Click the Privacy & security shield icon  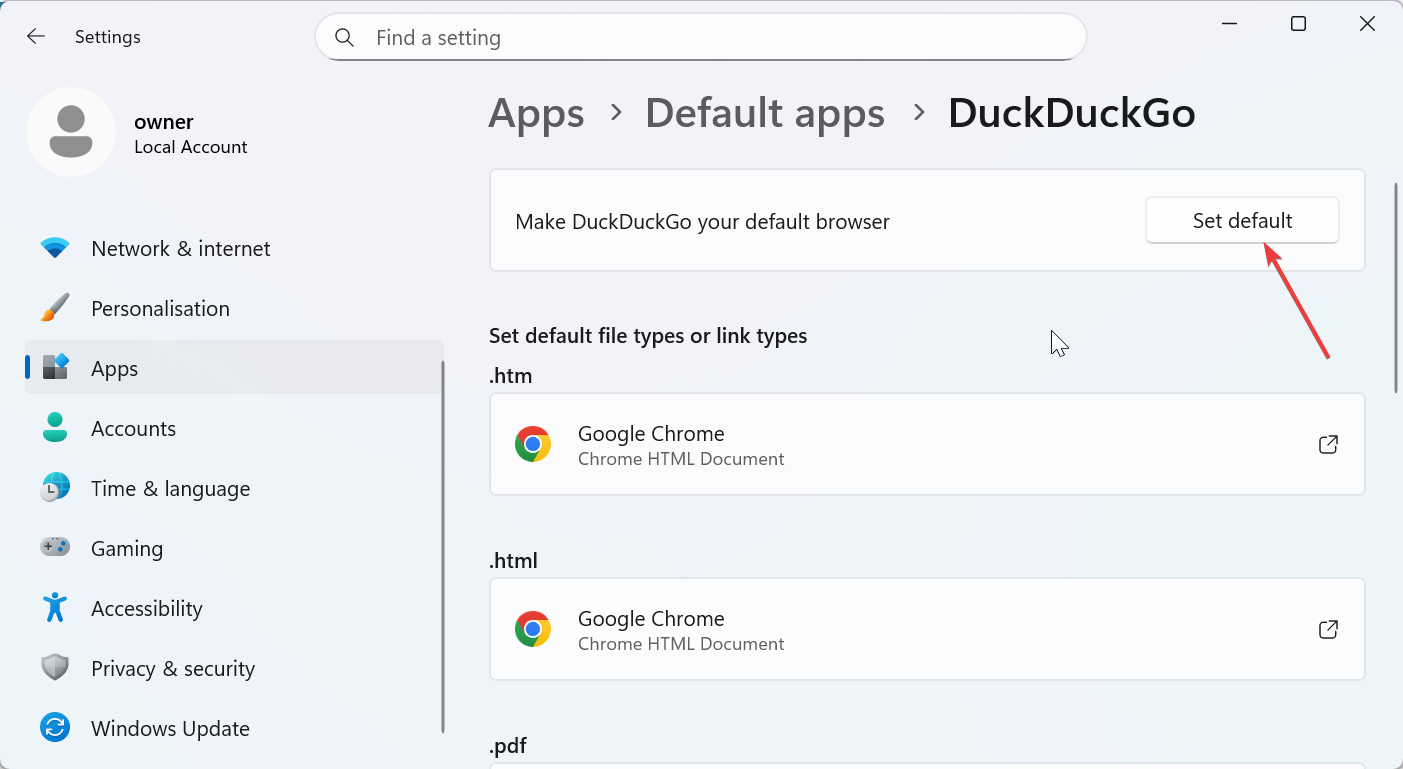[55, 668]
